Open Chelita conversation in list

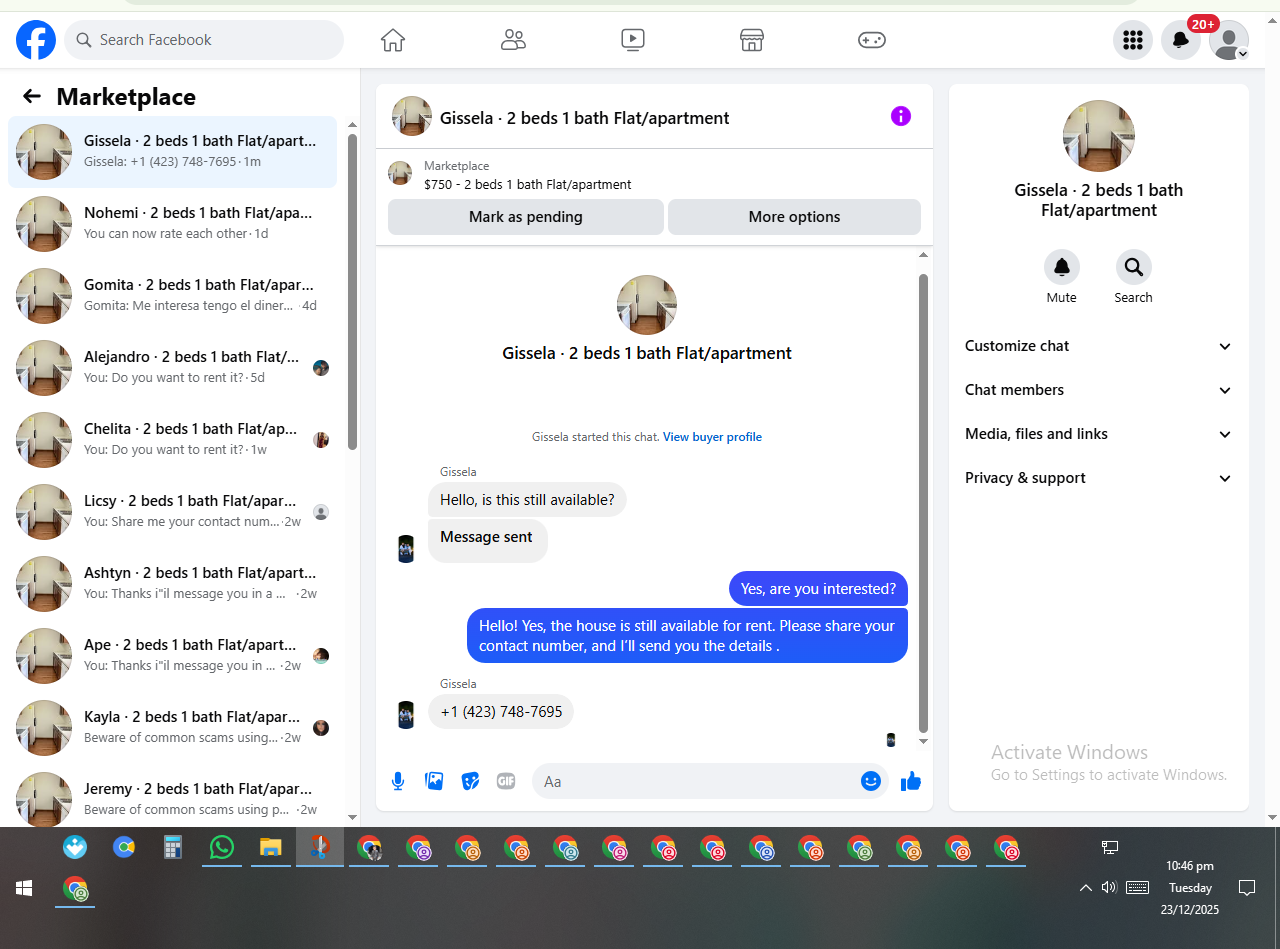172,440
